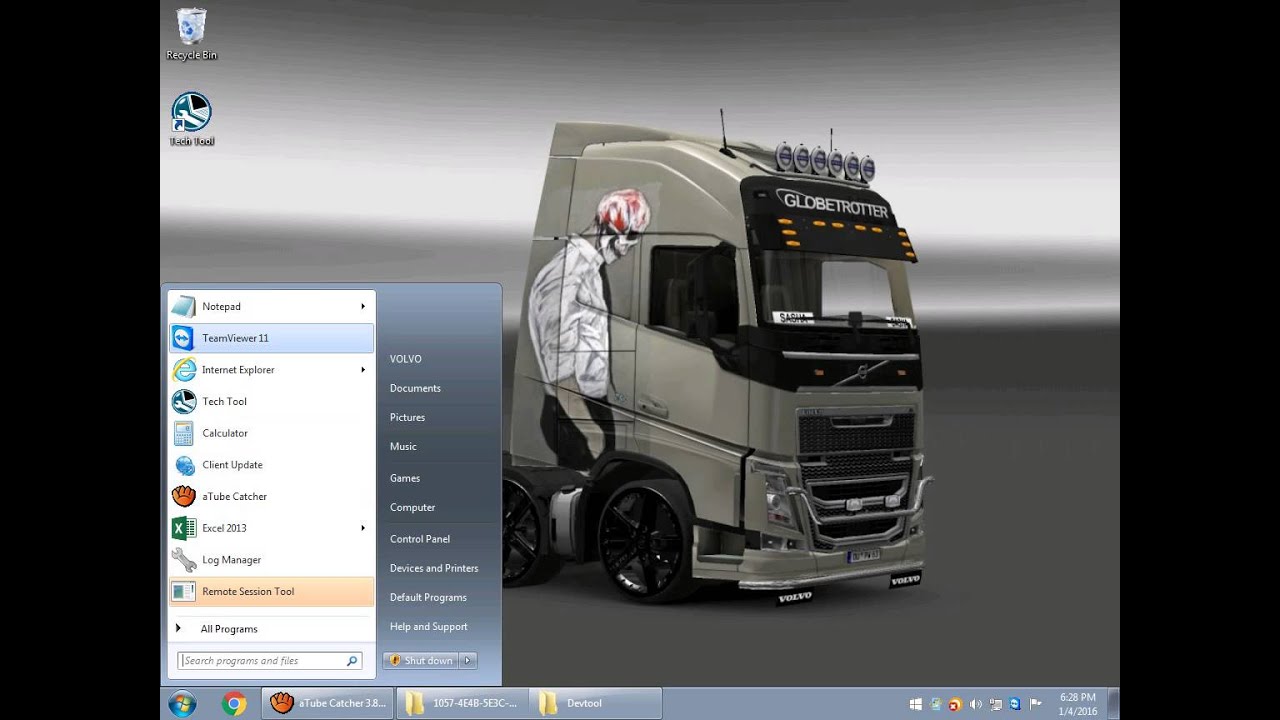
Task: Open Help and Support
Action: (428, 626)
